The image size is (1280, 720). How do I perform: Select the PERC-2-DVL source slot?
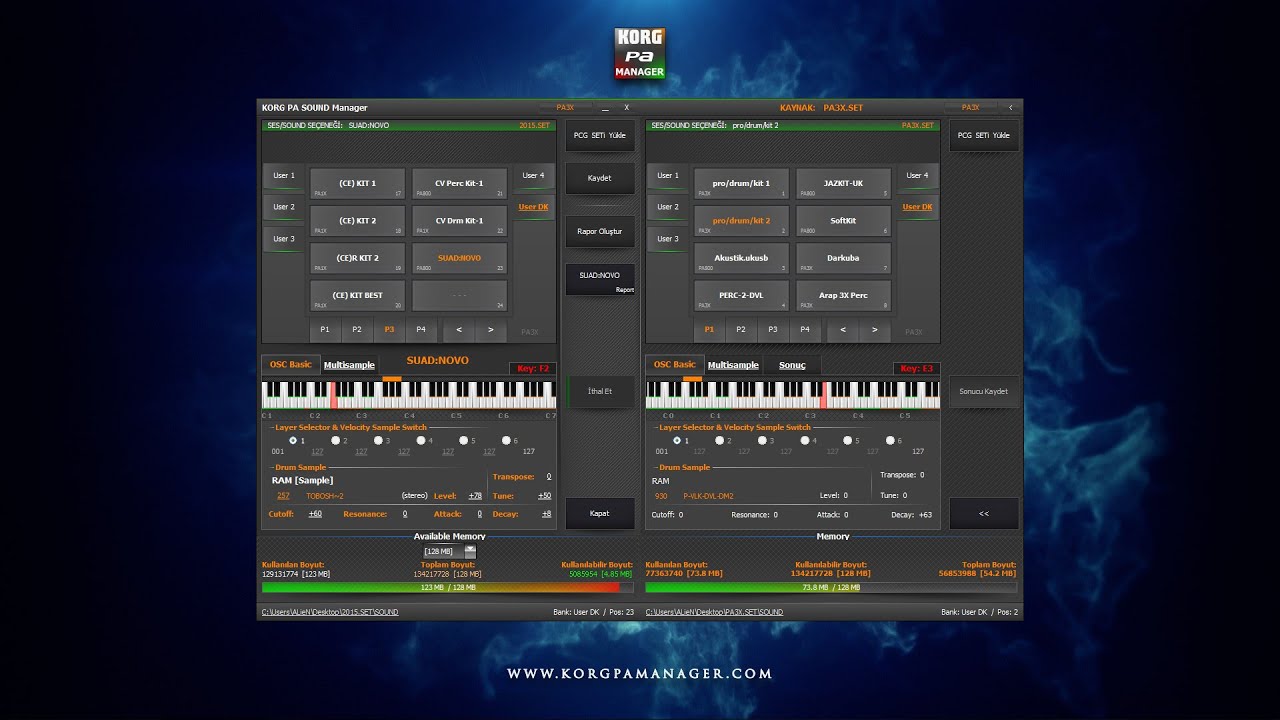tap(742, 295)
